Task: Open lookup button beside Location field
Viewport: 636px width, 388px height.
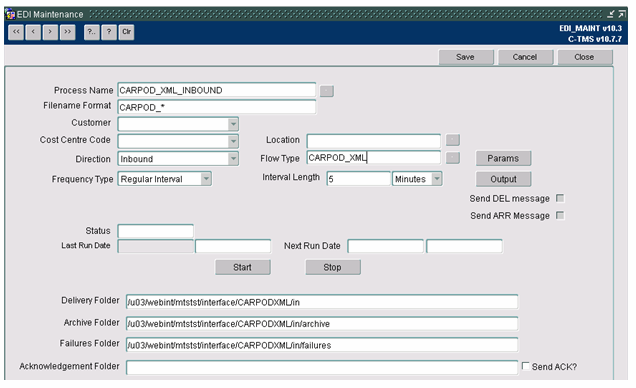Action: click(x=453, y=140)
